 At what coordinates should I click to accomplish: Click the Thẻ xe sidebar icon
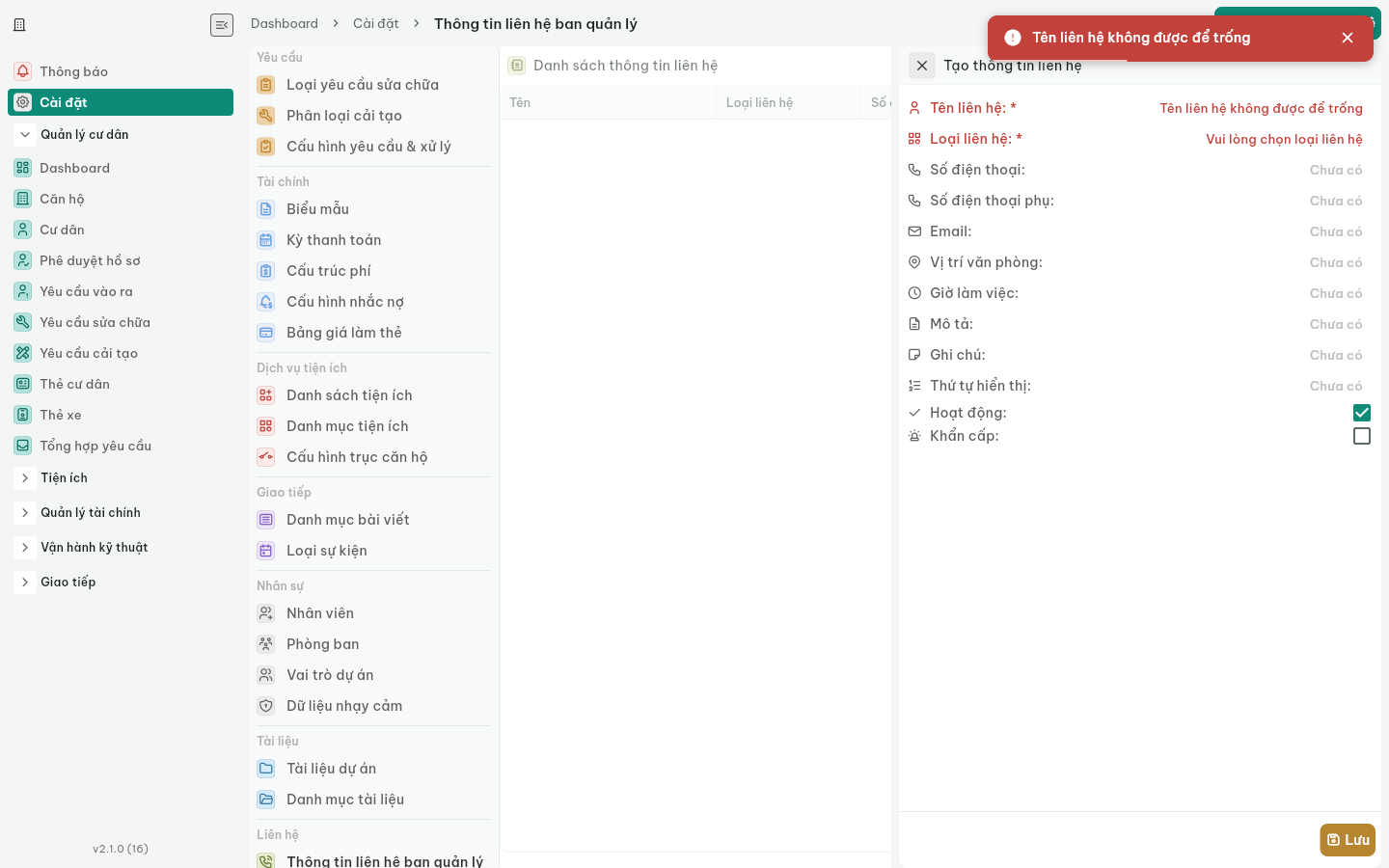click(x=23, y=415)
